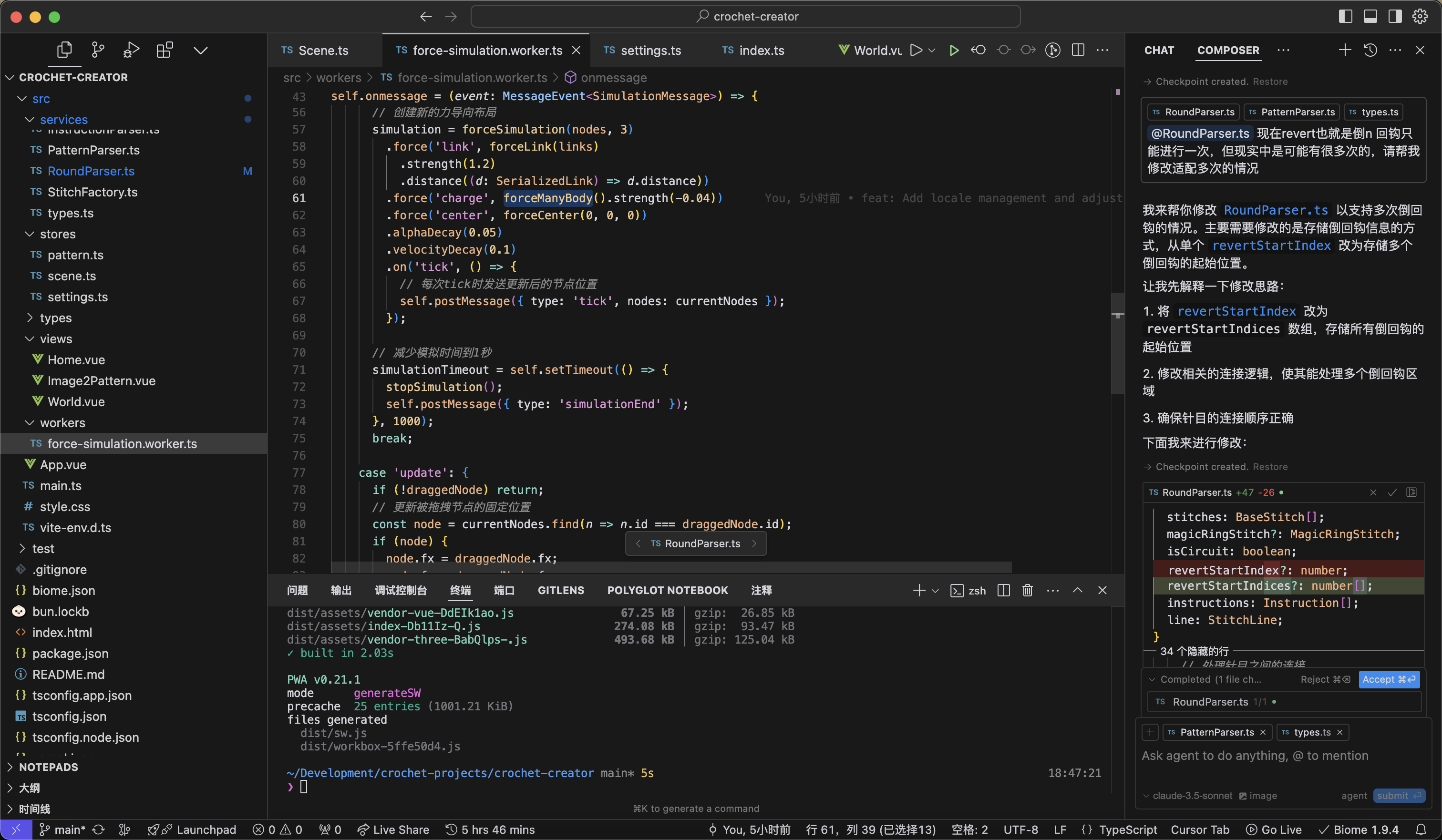Screen dimensions: 1442x840
Task: Open World.vue in the file tree
Action: point(76,402)
